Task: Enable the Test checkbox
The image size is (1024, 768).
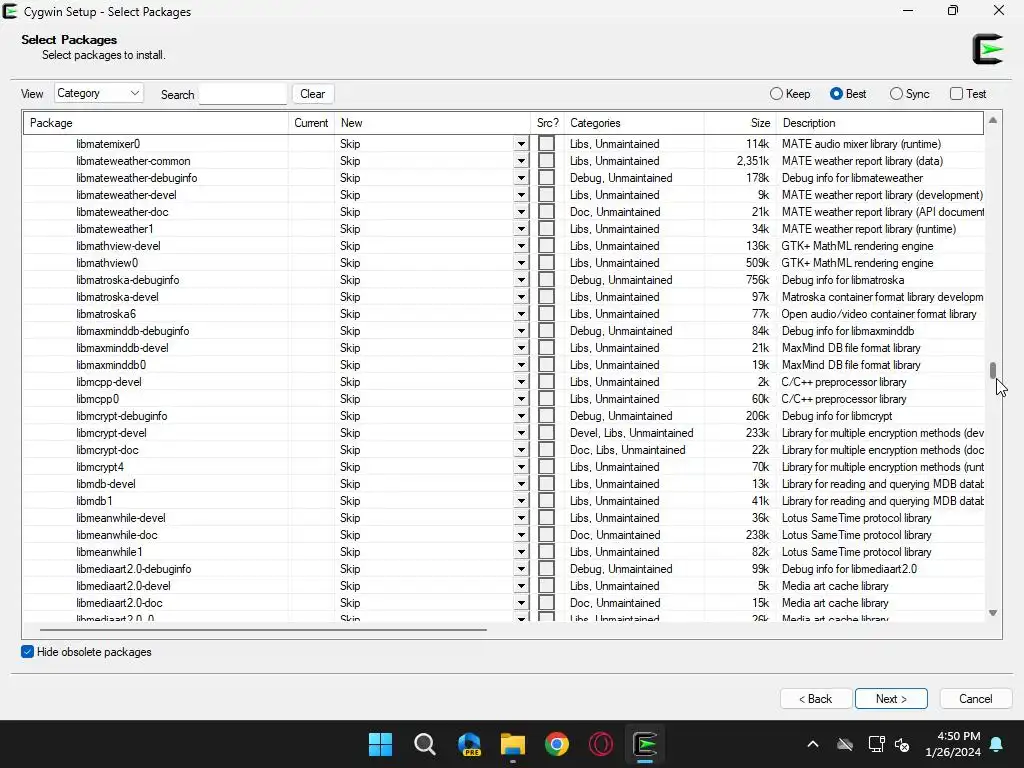Action: pyautogui.click(x=956, y=93)
